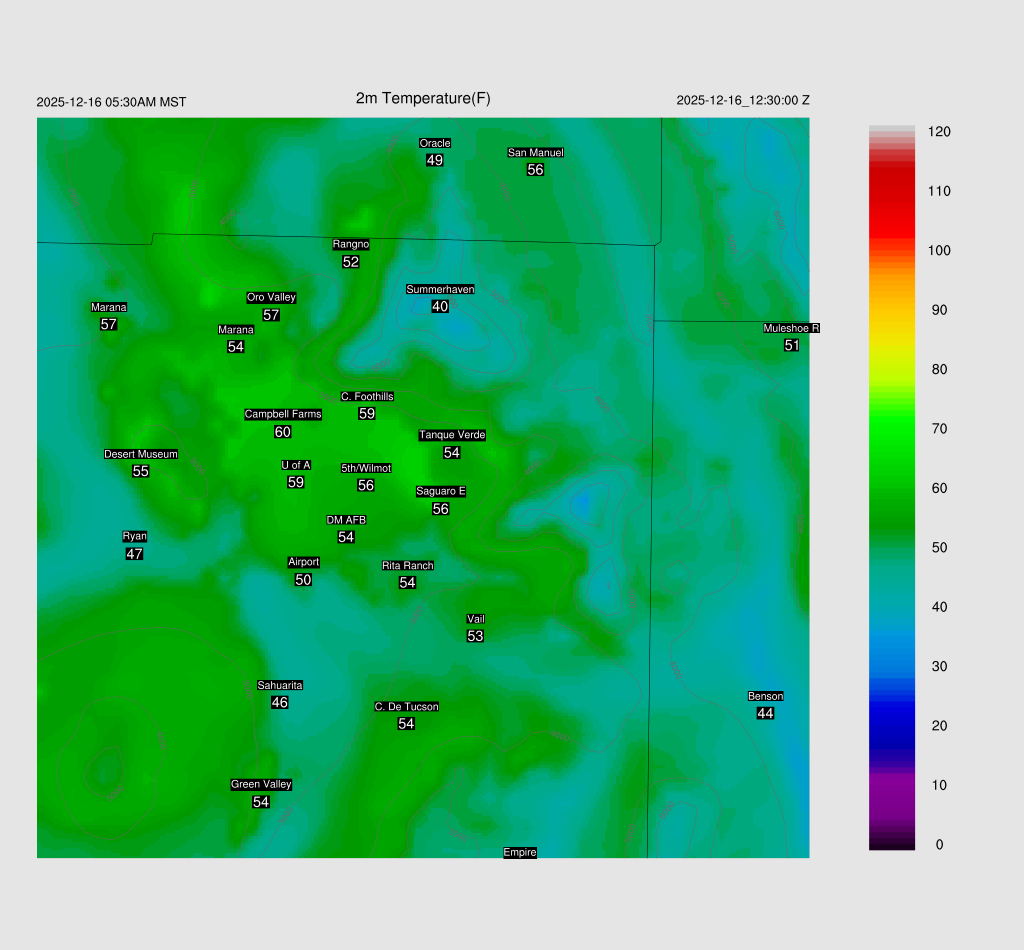The width and height of the screenshot is (1024, 950).
Task: Click the 2m Temperature(F) map title
Action: (x=423, y=98)
